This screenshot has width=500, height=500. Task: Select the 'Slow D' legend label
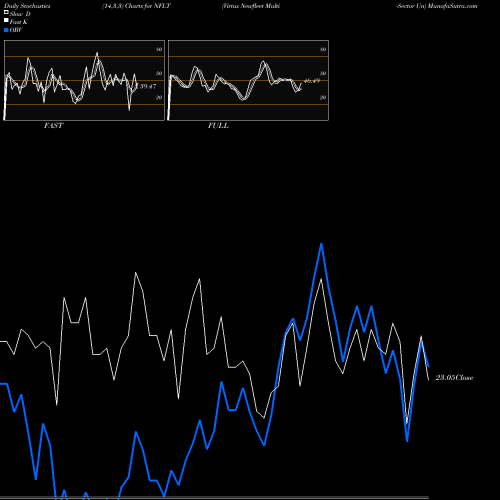20,14
